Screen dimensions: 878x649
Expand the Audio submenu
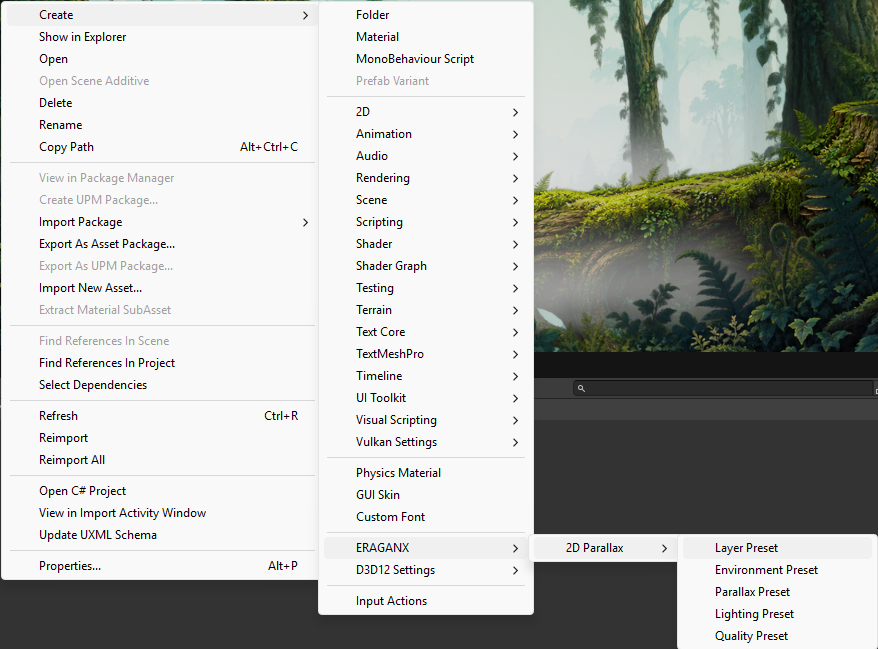click(426, 156)
